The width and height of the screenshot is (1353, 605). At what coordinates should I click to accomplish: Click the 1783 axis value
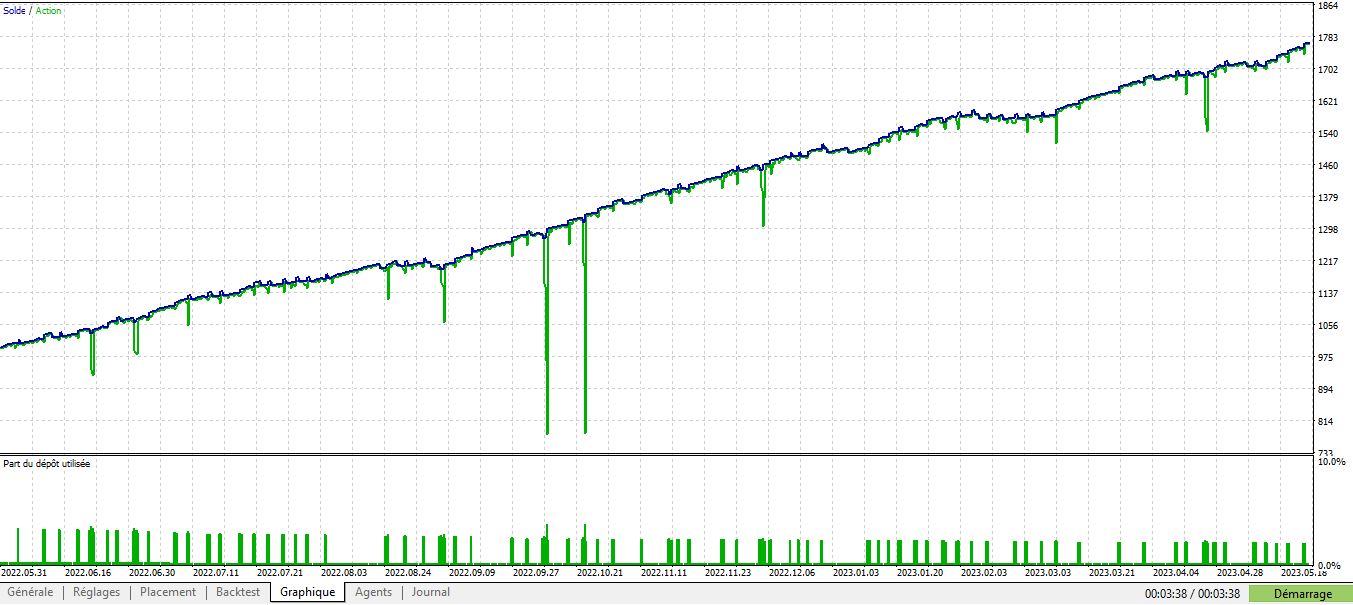pos(1329,38)
